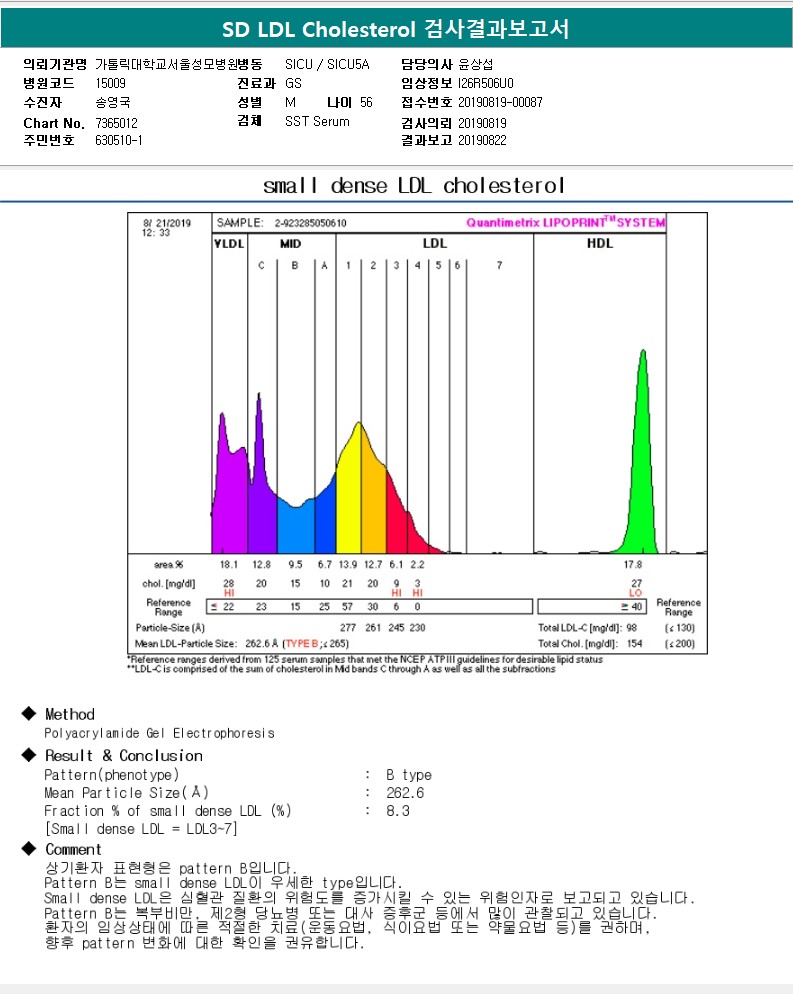Select clinical info code 'I26R506U0'
This screenshot has width=793, height=994.
486,83
